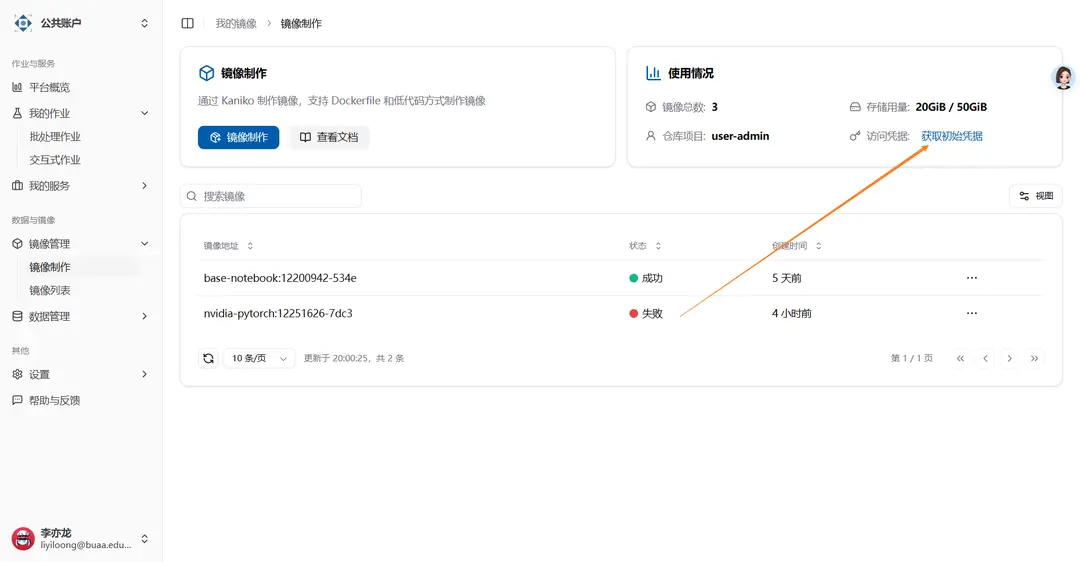Open the 10 条/页 page size dropdown
This screenshot has height=562, width=1080.
pyautogui.click(x=259, y=358)
